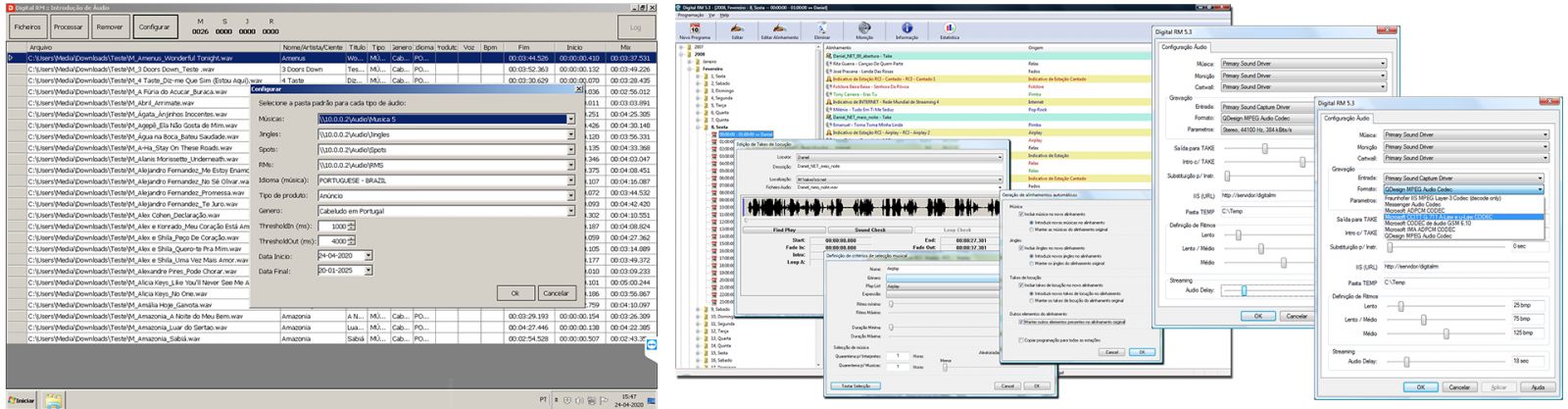Select the M_3 Doors Down_Teste .wav row
Viewport: 1568px width, 409px height.
pos(154,70)
